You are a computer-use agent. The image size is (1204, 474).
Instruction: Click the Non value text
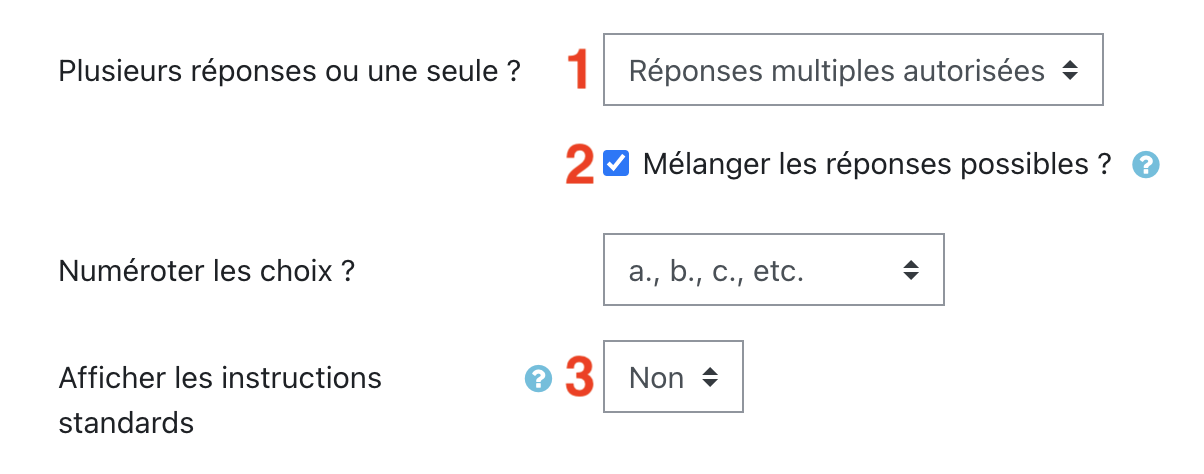656,378
